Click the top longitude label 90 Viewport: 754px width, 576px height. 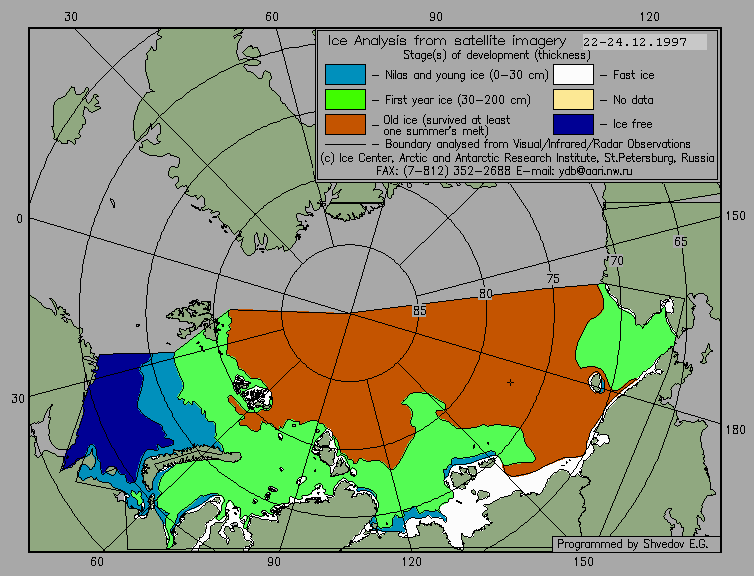436,17
